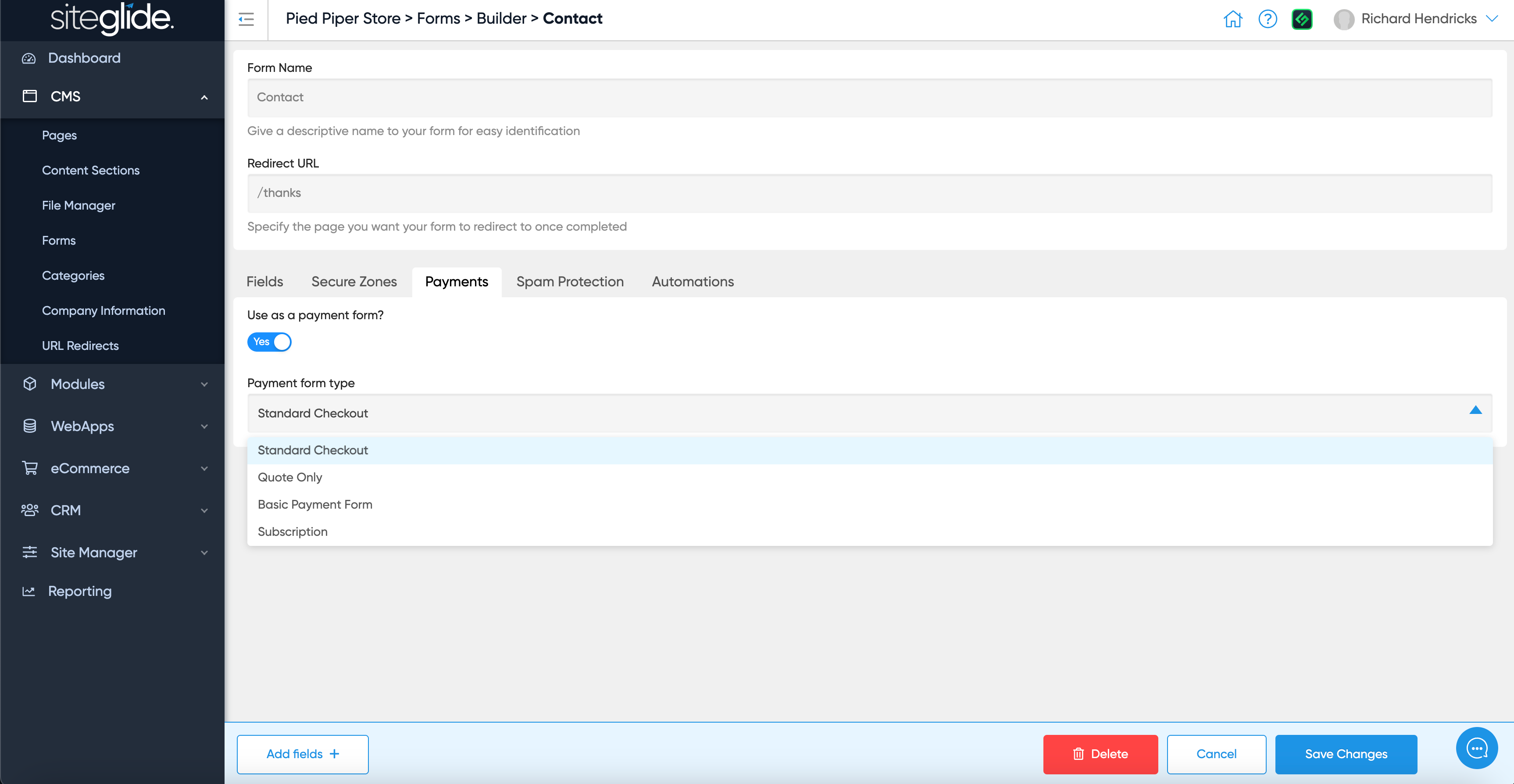This screenshot has width=1514, height=784.
Task: Open Reporting in the sidebar
Action: 79,591
